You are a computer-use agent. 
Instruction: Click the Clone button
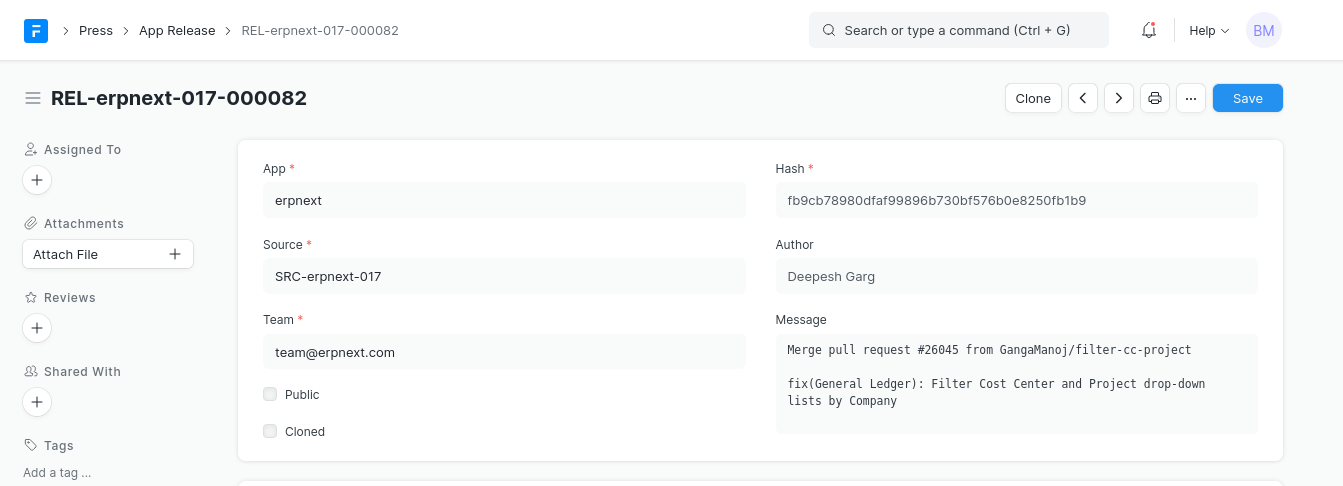(1033, 98)
